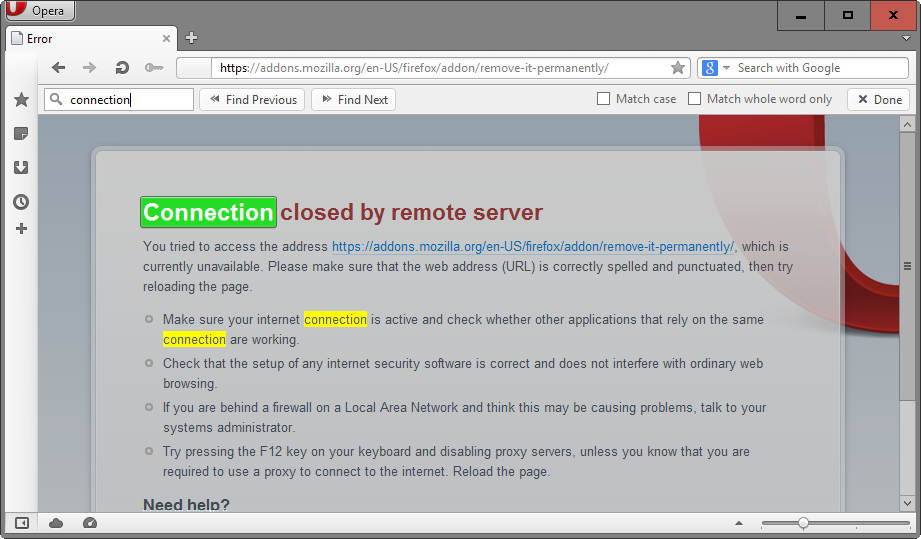Click the vertical scrollbar thumb
Screen dimensions: 921x539
[907, 266]
